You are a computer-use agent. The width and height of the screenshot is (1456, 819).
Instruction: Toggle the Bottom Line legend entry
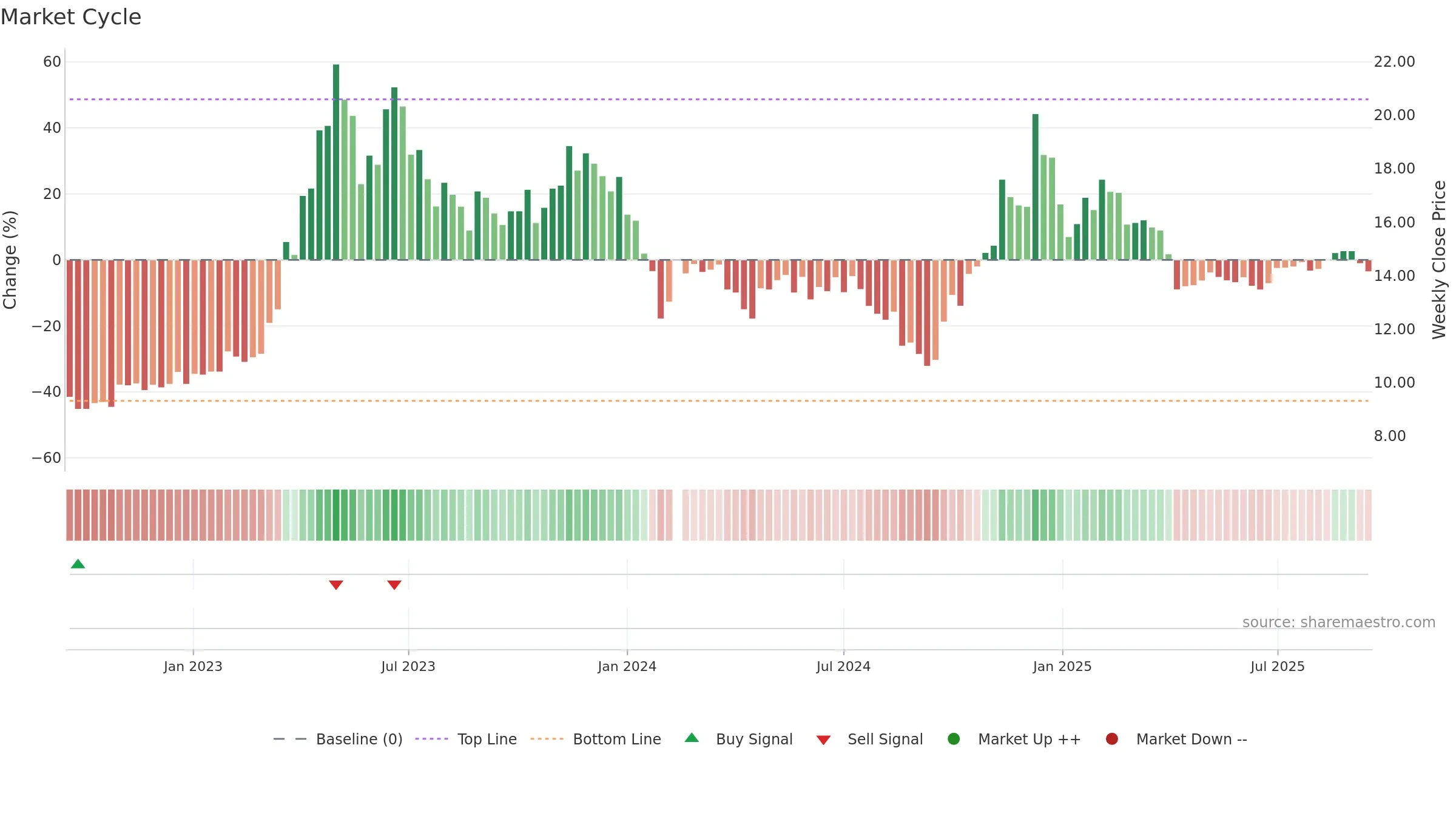pos(596,739)
